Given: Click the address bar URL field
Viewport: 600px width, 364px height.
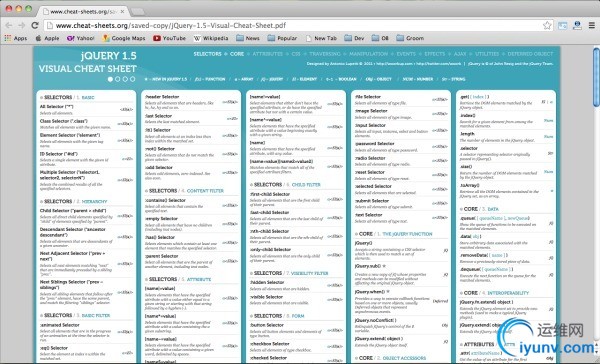Looking at the screenshot, I should pos(293,26).
